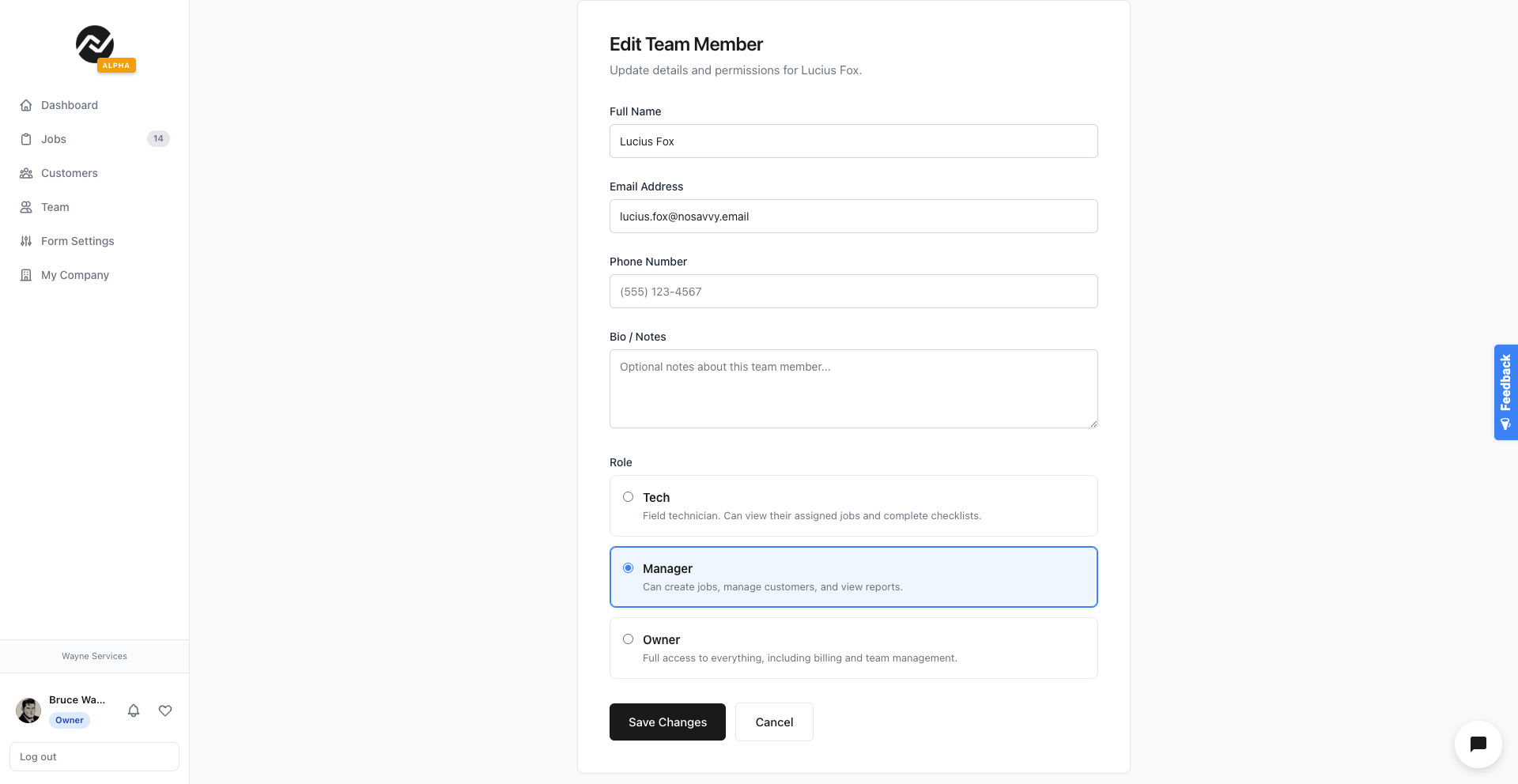Viewport: 1518px width, 784px height.
Task: Click into the Bio / Notes textarea
Action: point(853,389)
